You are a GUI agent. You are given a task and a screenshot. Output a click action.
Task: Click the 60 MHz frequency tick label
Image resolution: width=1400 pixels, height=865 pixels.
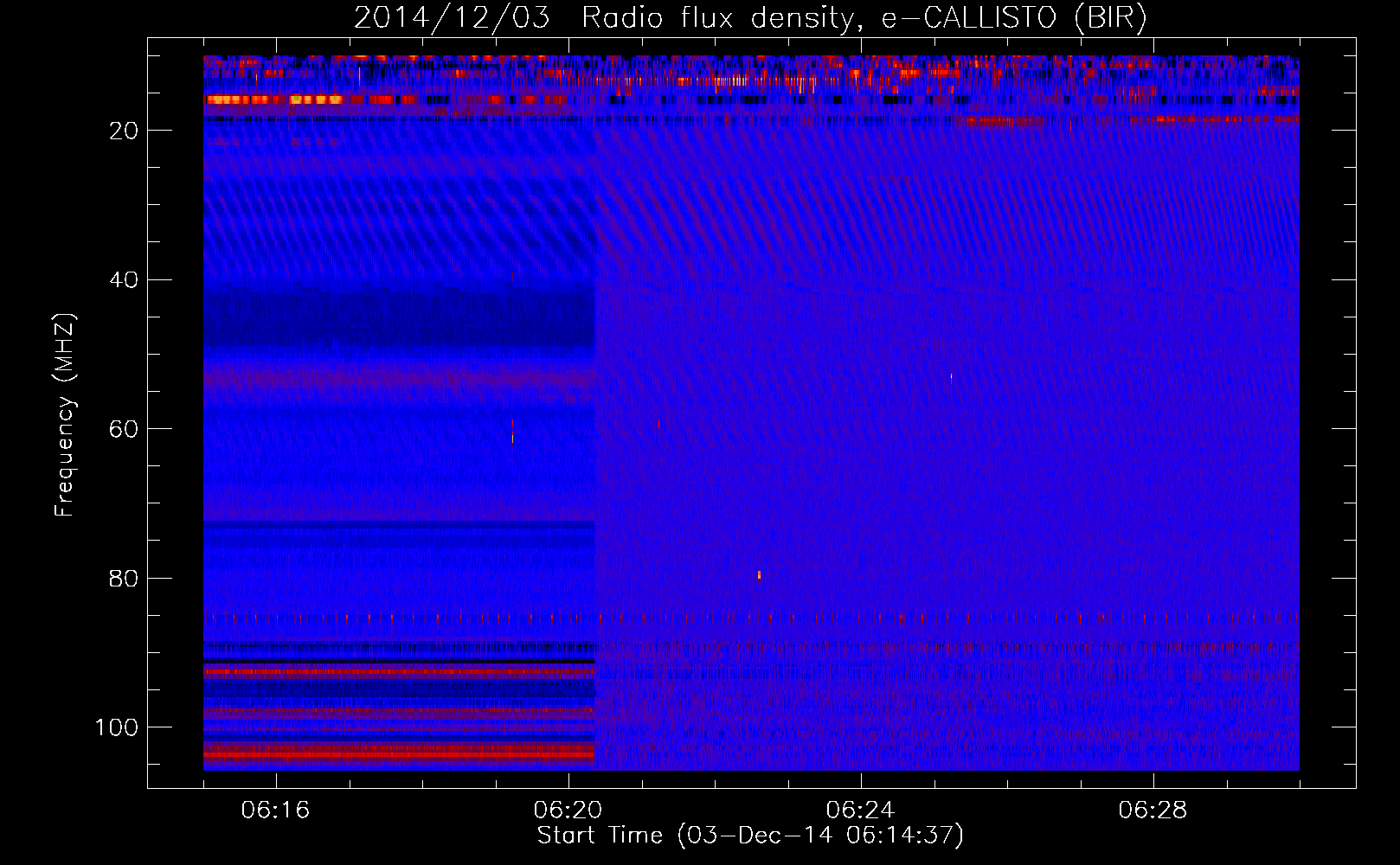(x=125, y=430)
